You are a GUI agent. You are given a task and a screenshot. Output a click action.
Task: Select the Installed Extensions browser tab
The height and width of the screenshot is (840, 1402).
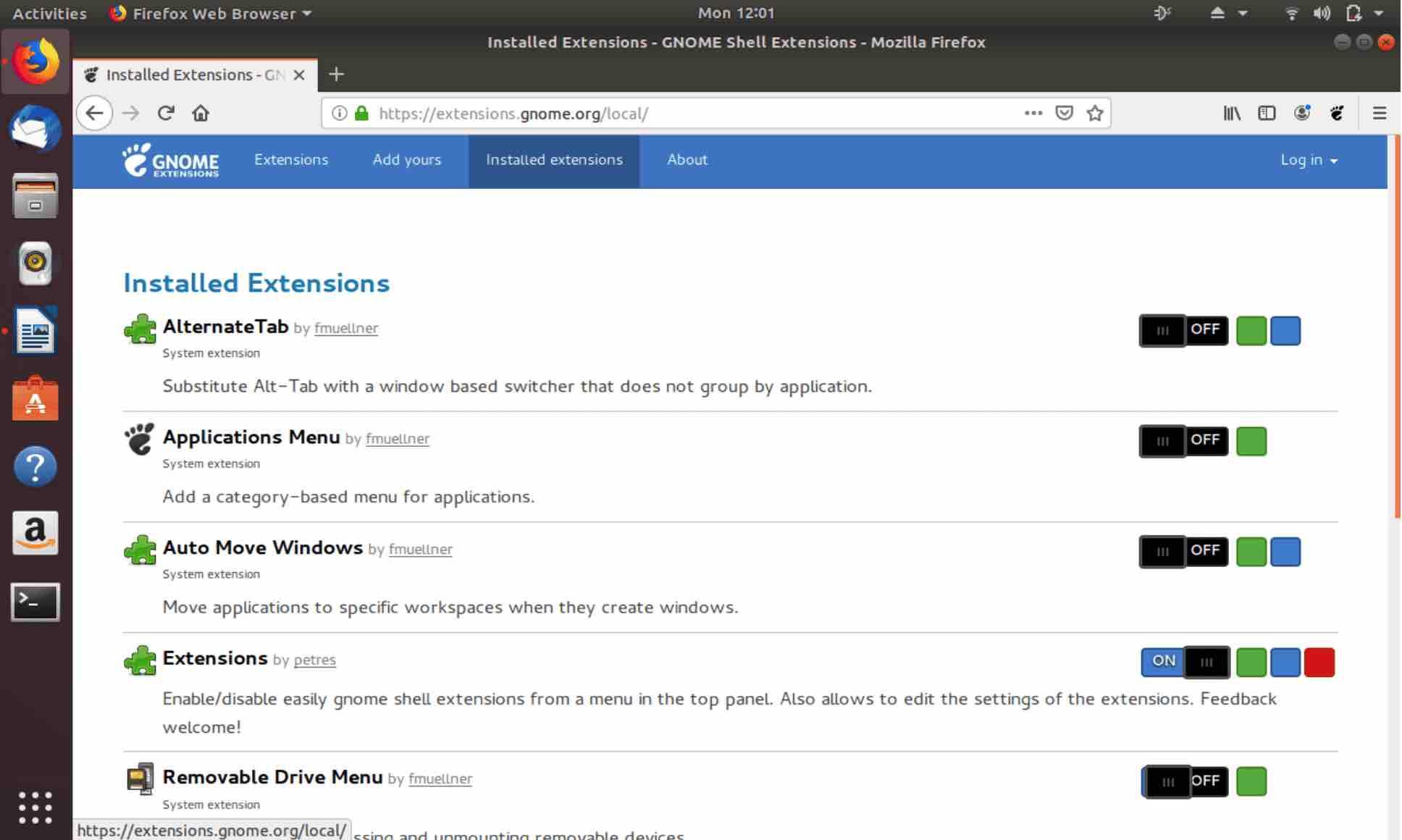[185, 75]
